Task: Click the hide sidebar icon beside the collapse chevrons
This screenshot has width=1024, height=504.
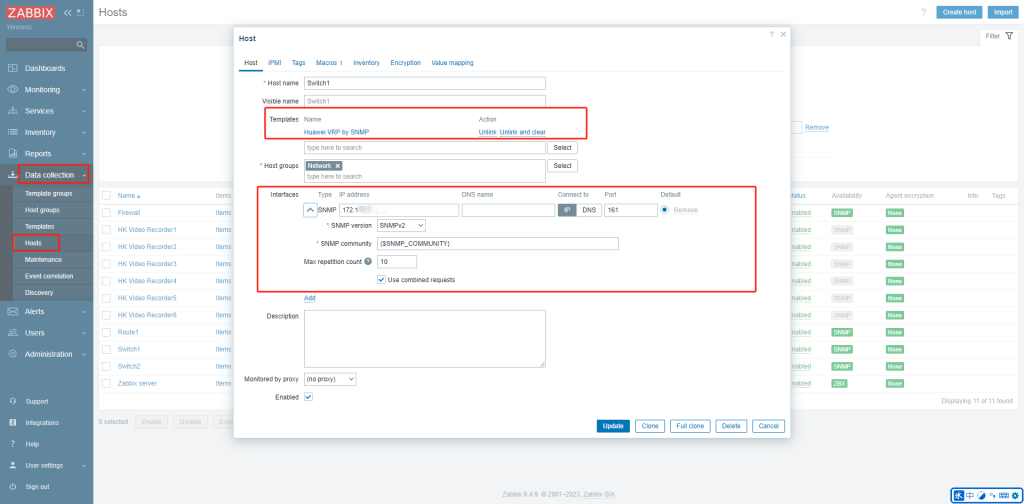Action: [x=80, y=12]
